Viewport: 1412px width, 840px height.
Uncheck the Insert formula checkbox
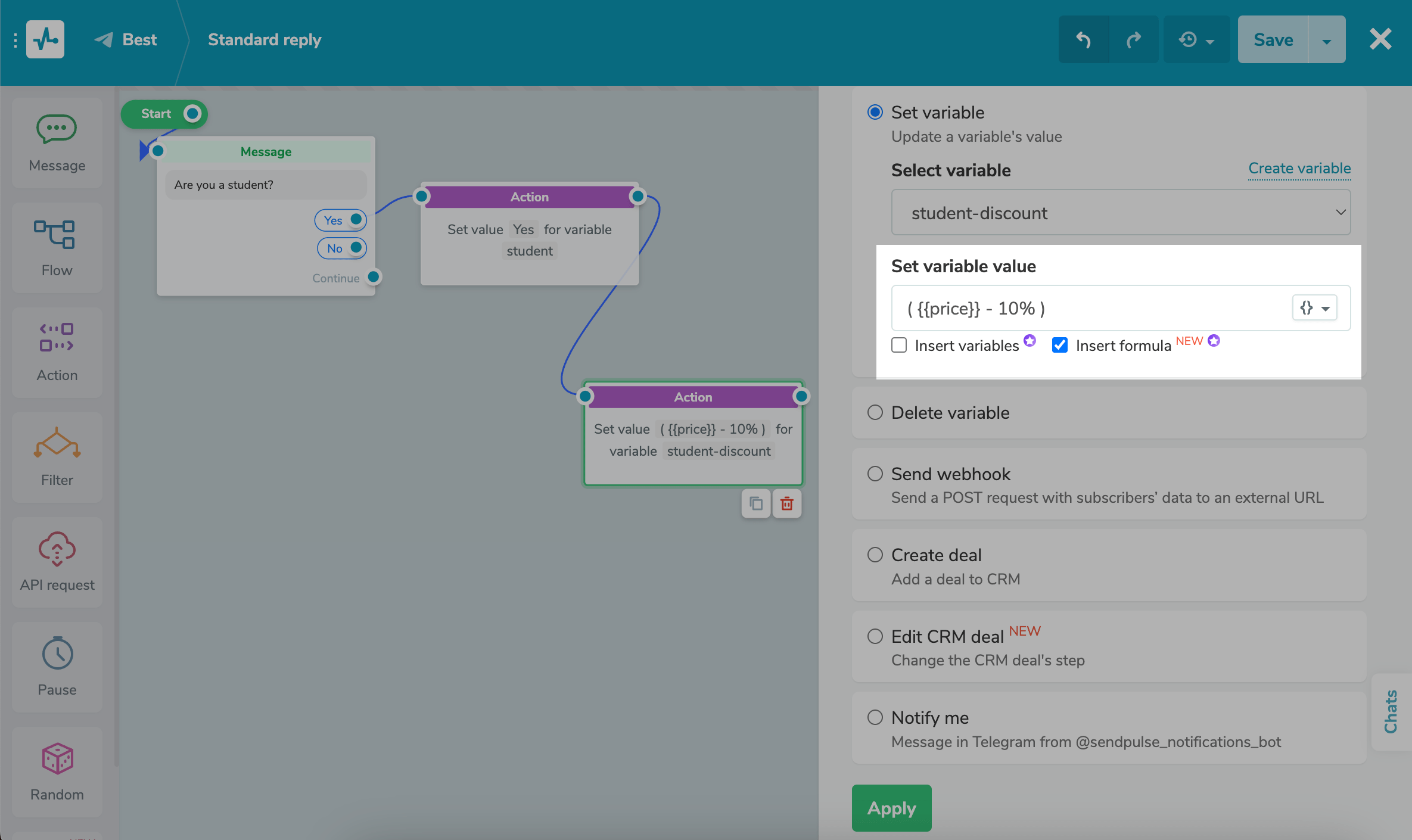click(1060, 346)
